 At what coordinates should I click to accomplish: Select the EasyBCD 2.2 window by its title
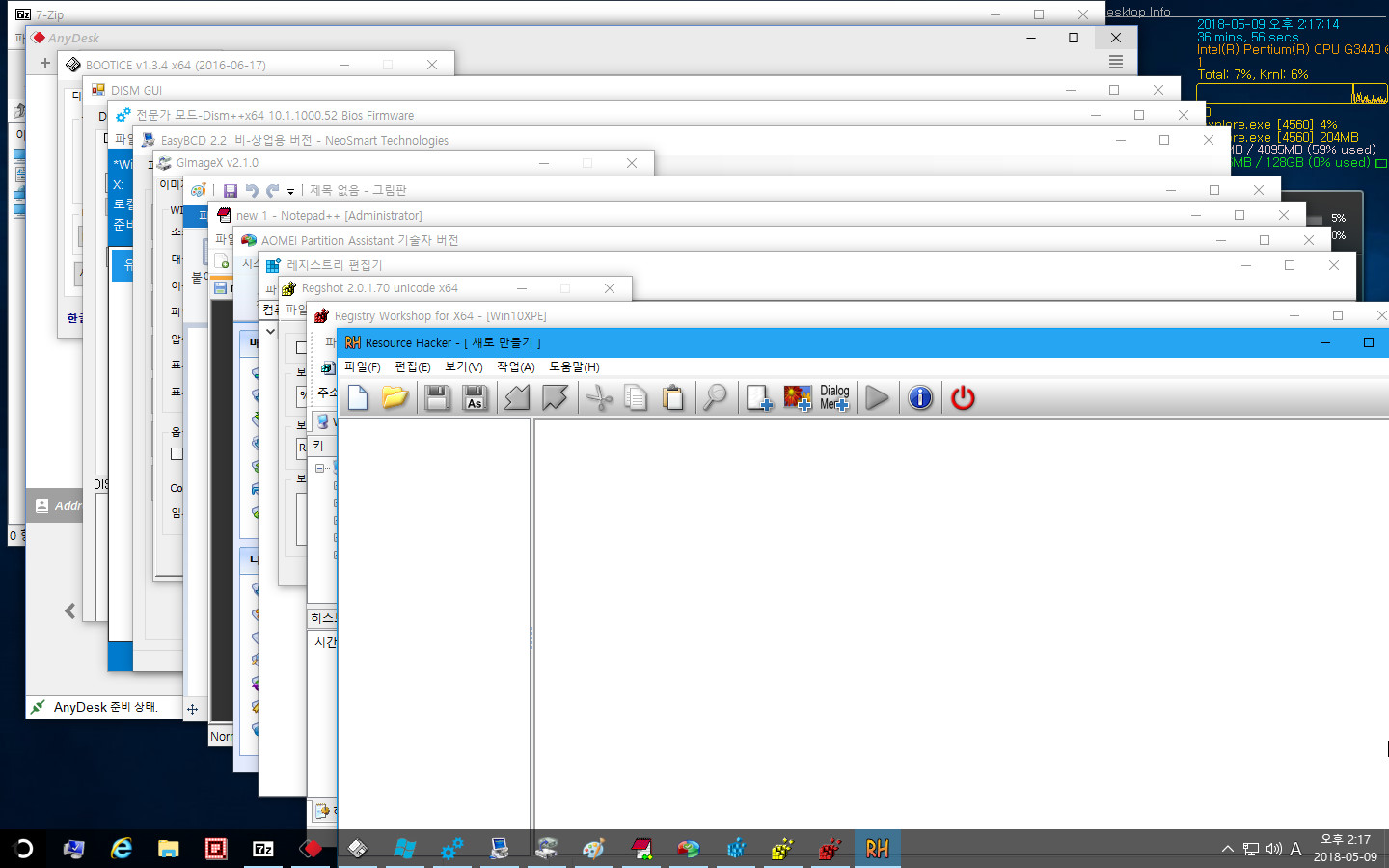pos(304,140)
